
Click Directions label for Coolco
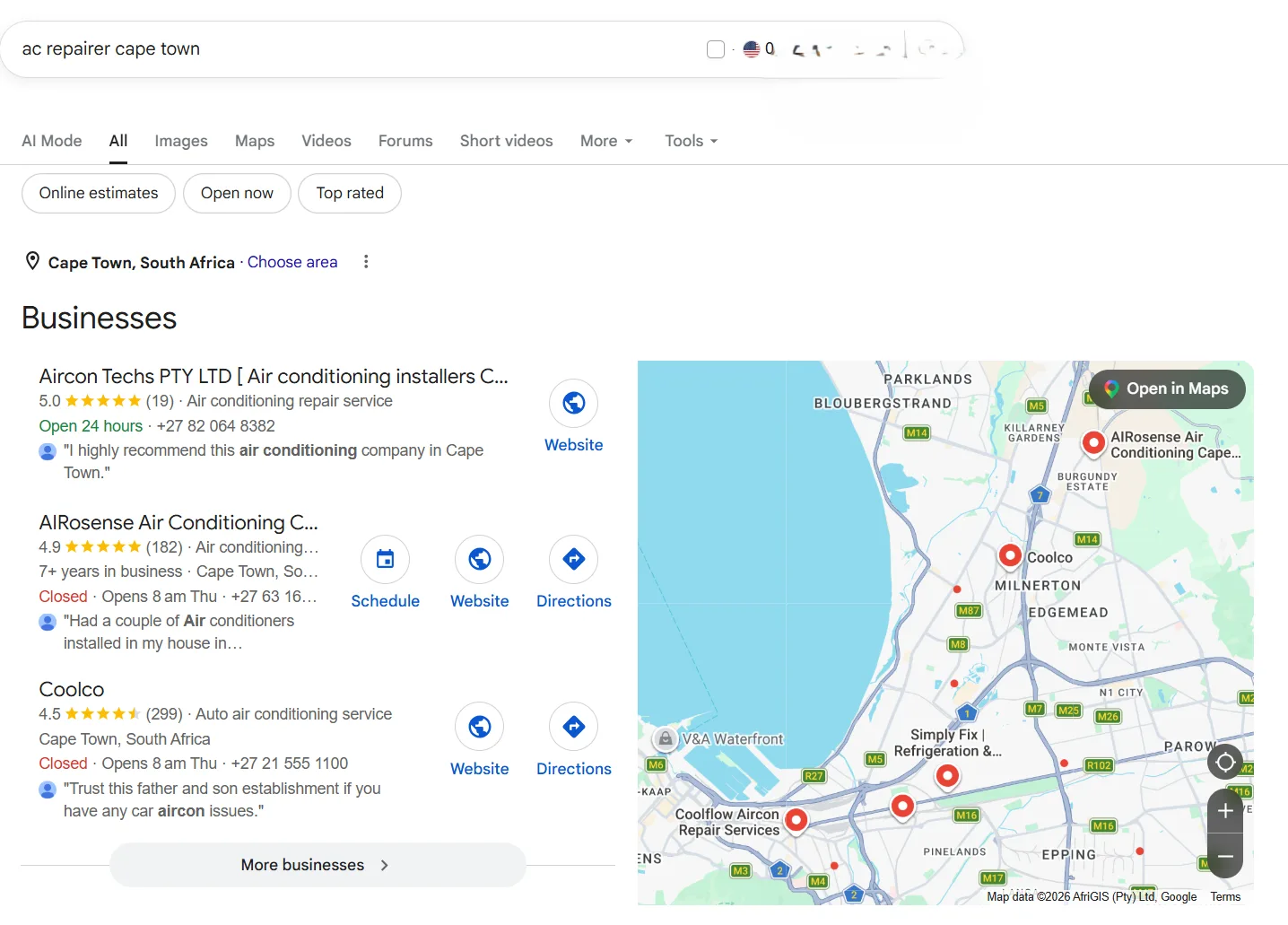[574, 769]
